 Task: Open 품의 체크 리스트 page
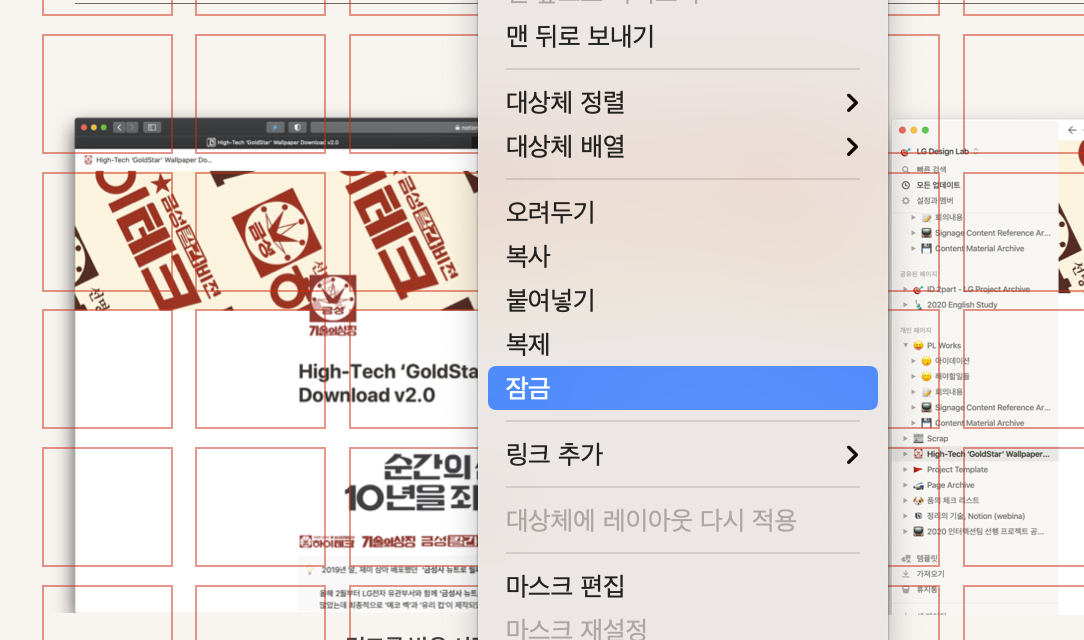pyautogui.click(x=953, y=500)
